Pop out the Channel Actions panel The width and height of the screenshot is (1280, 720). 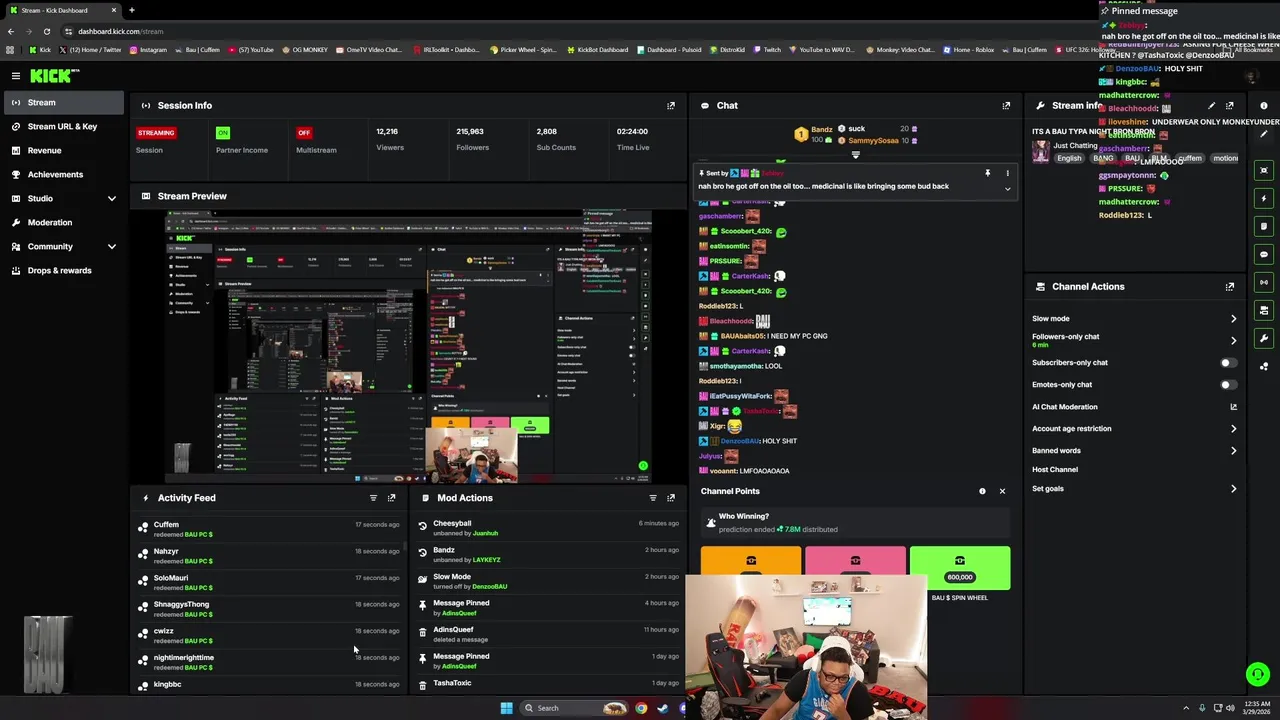pyautogui.click(x=1230, y=286)
